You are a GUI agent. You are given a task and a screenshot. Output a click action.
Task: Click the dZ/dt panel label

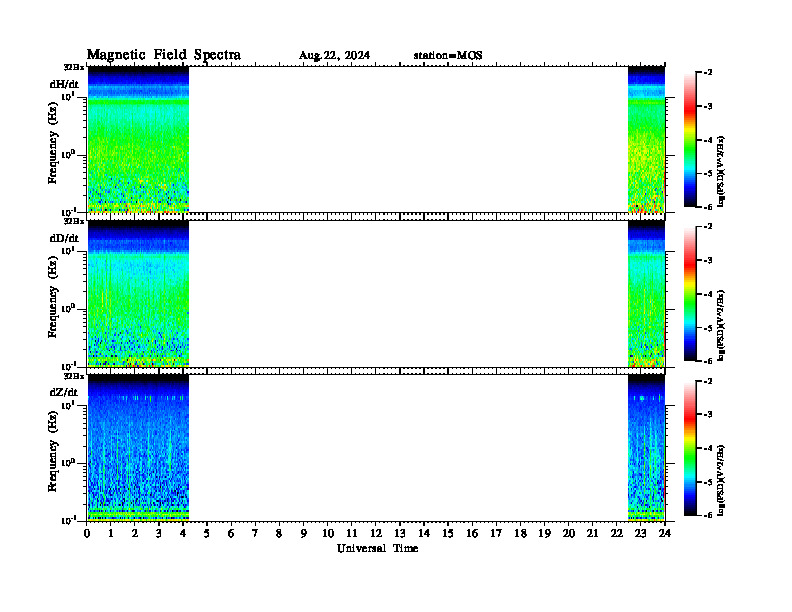[x=64, y=392]
